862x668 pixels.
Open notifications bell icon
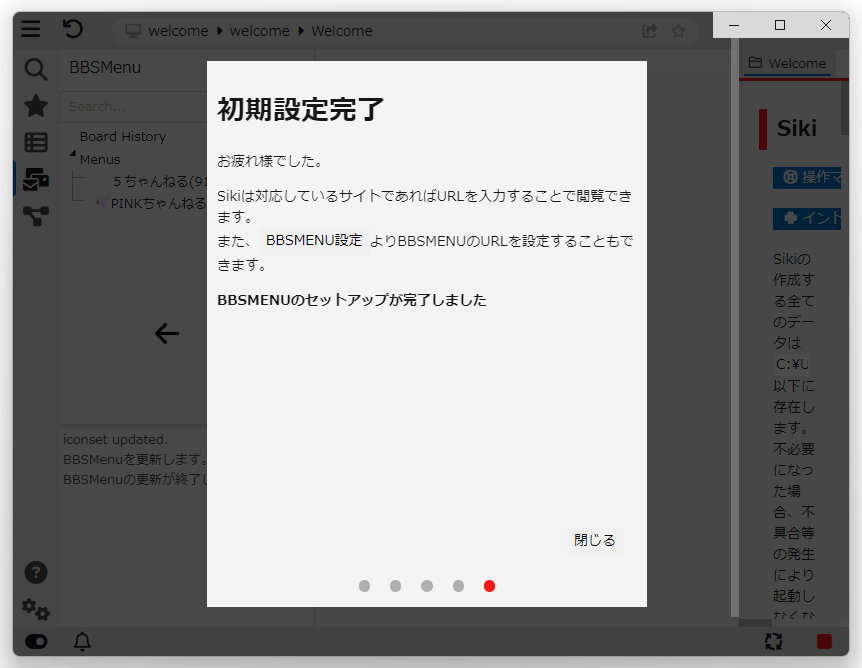coord(82,642)
